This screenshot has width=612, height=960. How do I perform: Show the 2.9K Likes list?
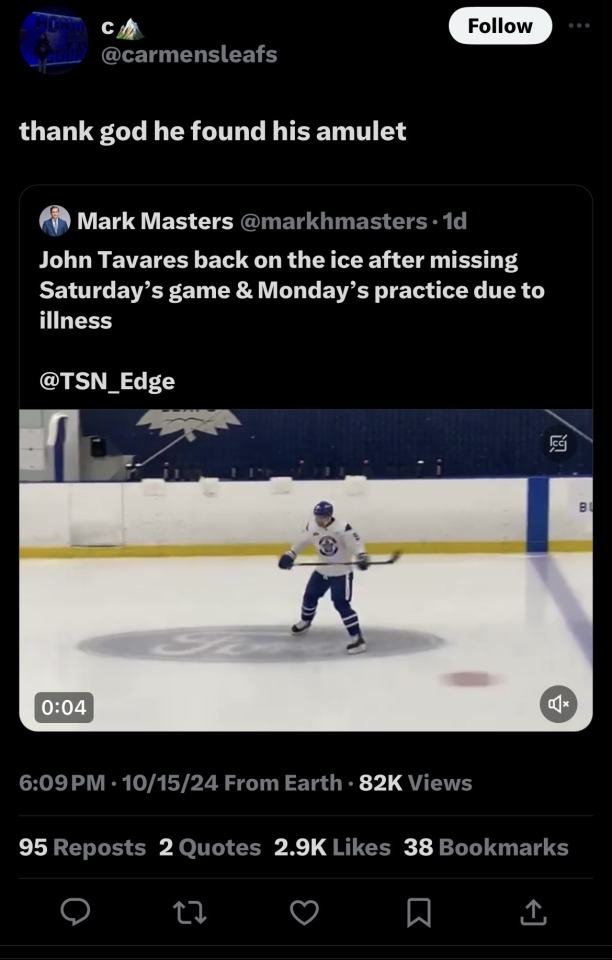(x=332, y=847)
